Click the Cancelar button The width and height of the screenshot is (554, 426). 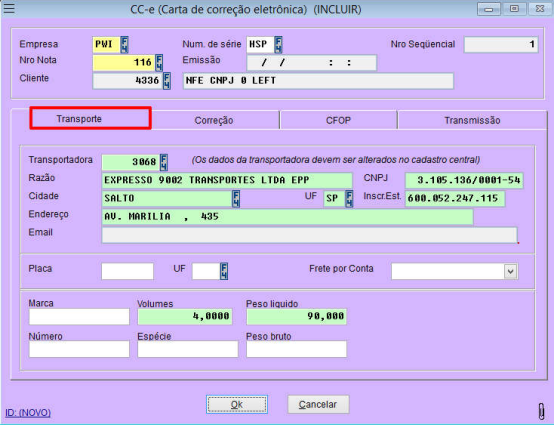(x=318, y=404)
